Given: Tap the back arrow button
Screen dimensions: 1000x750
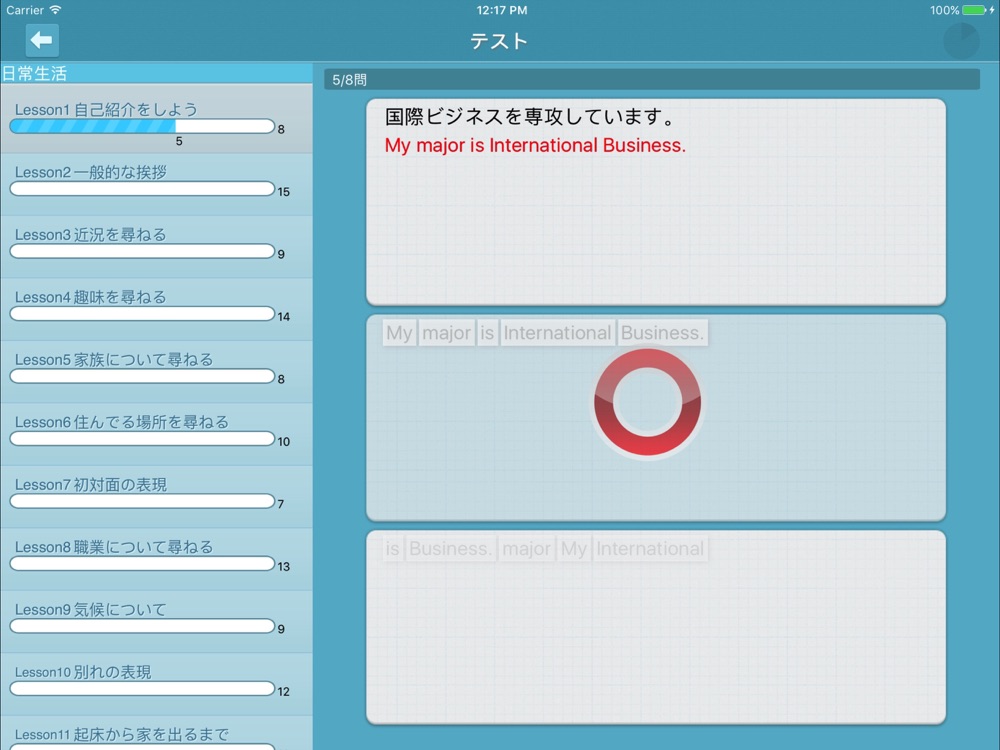Looking at the screenshot, I should tap(42, 40).
